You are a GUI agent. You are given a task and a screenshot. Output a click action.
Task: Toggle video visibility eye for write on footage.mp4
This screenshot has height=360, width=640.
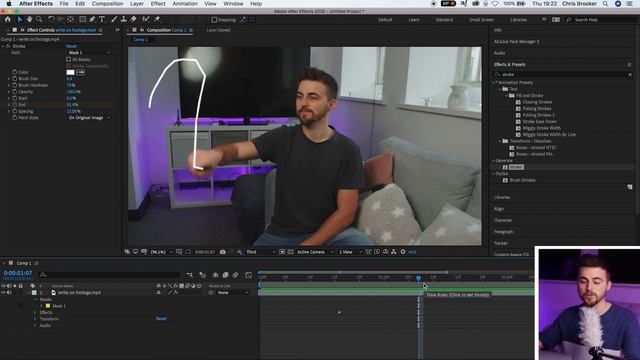pyautogui.click(x=3, y=293)
